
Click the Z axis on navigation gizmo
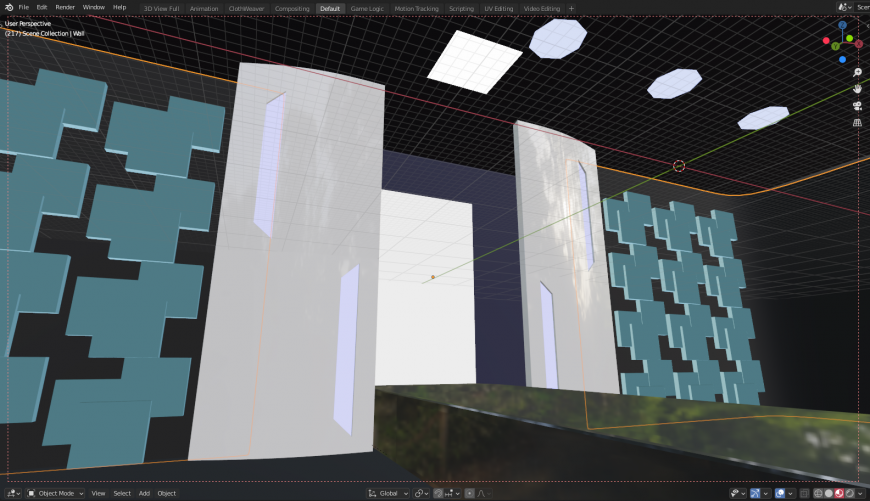click(842, 25)
